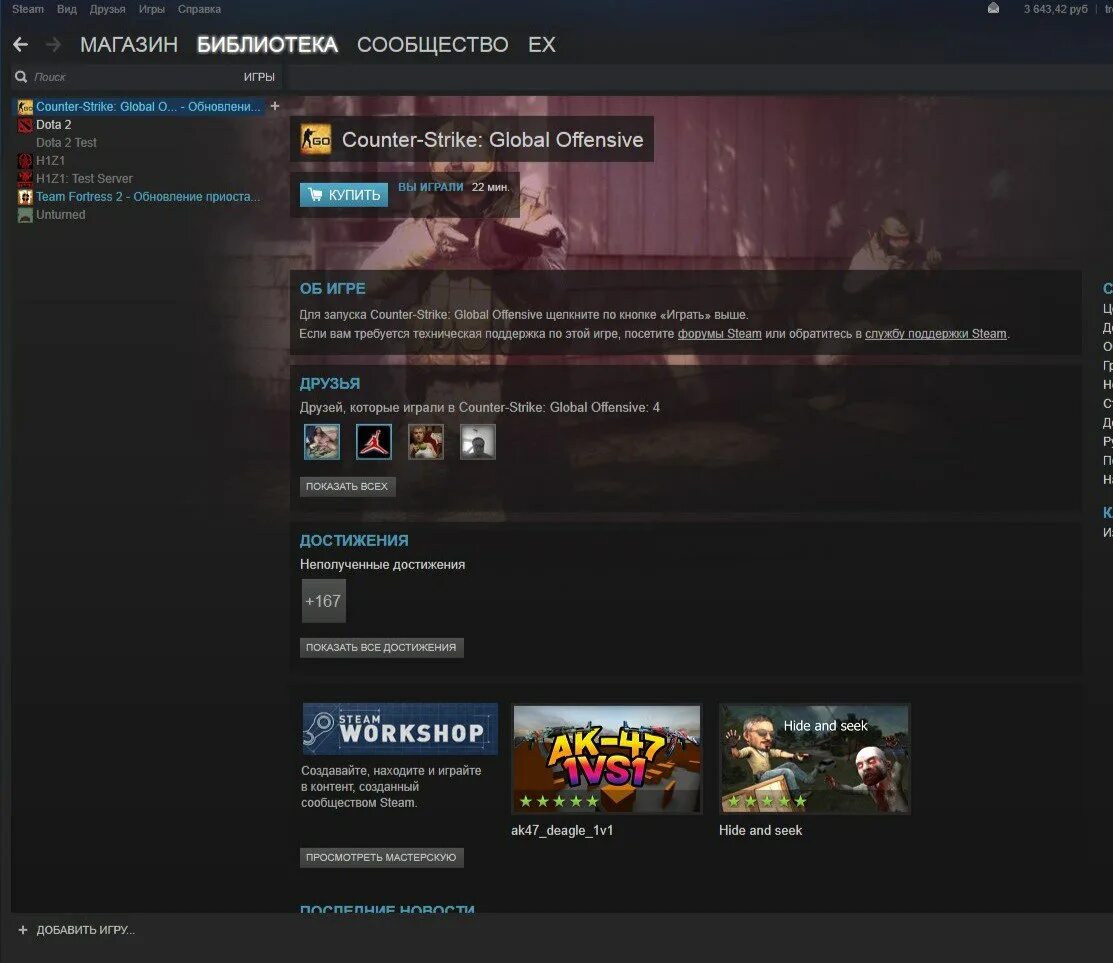Open the Jordan logo friend avatar
The height and width of the screenshot is (963, 1113).
click(x=373, y=441)
